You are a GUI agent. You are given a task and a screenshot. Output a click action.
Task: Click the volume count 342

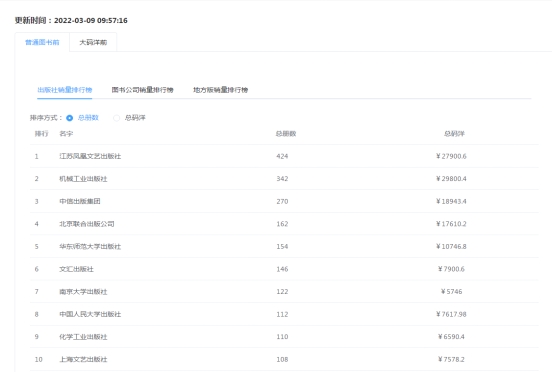(x=282, y=179)
